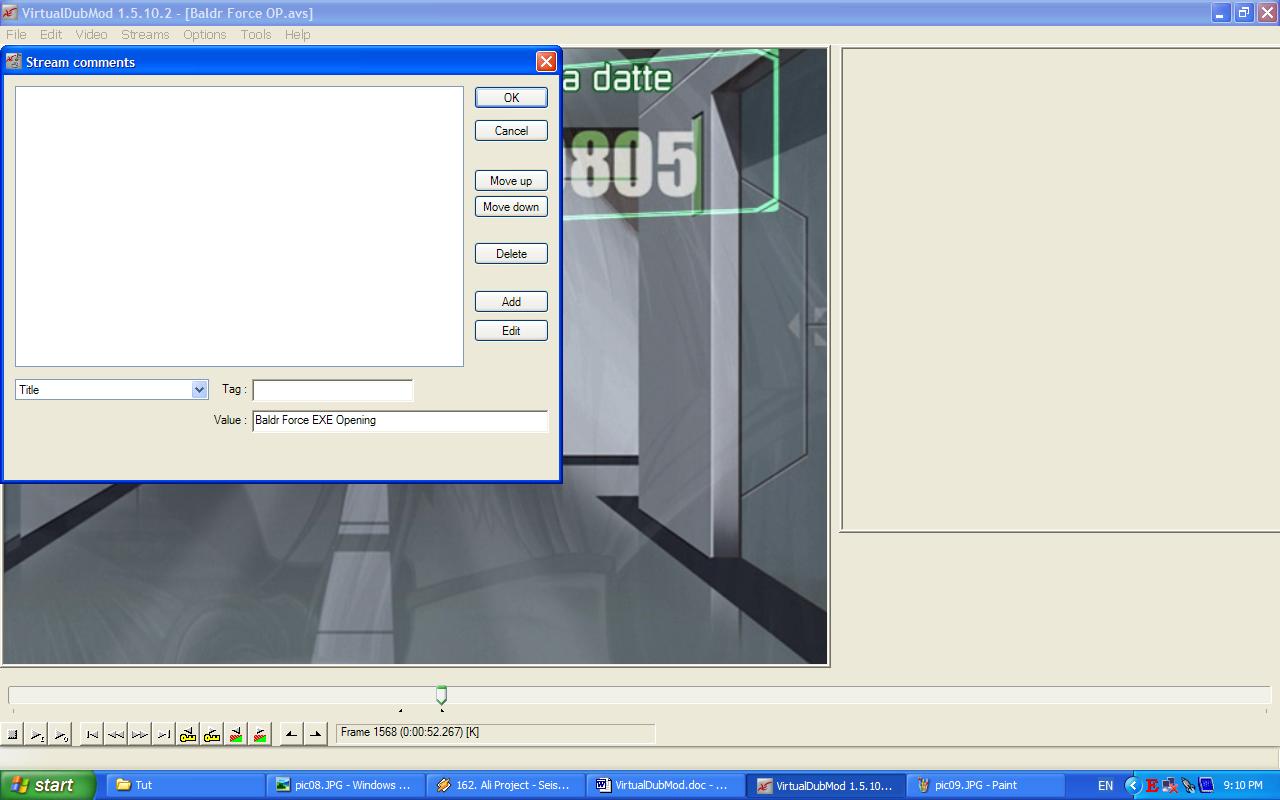
Task: Switch to VirtualDubMod.doc Word taskbar item
Action: tap(666, 785)
